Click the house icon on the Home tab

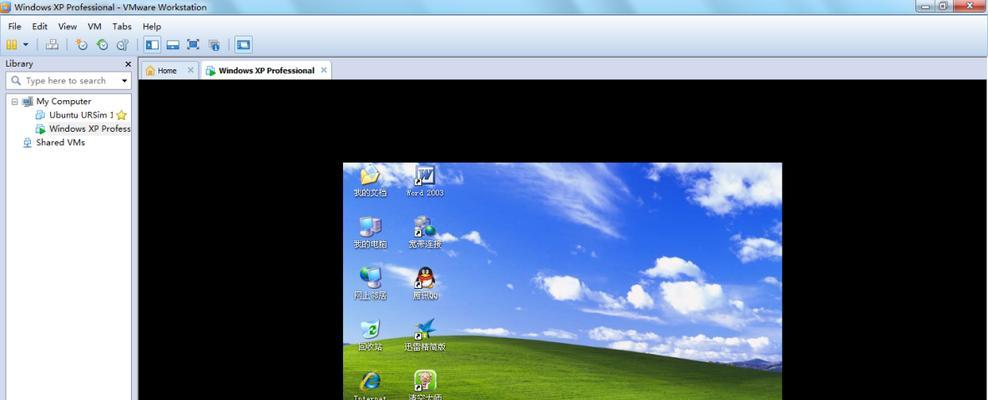(x=150, y=71)
